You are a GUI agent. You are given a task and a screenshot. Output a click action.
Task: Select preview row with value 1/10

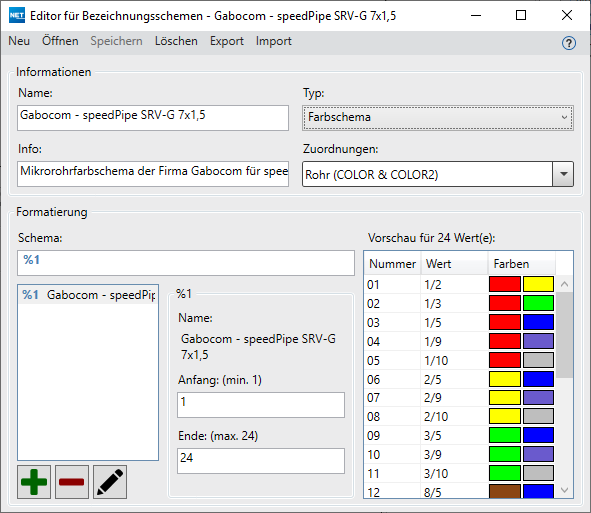(460, 360)
